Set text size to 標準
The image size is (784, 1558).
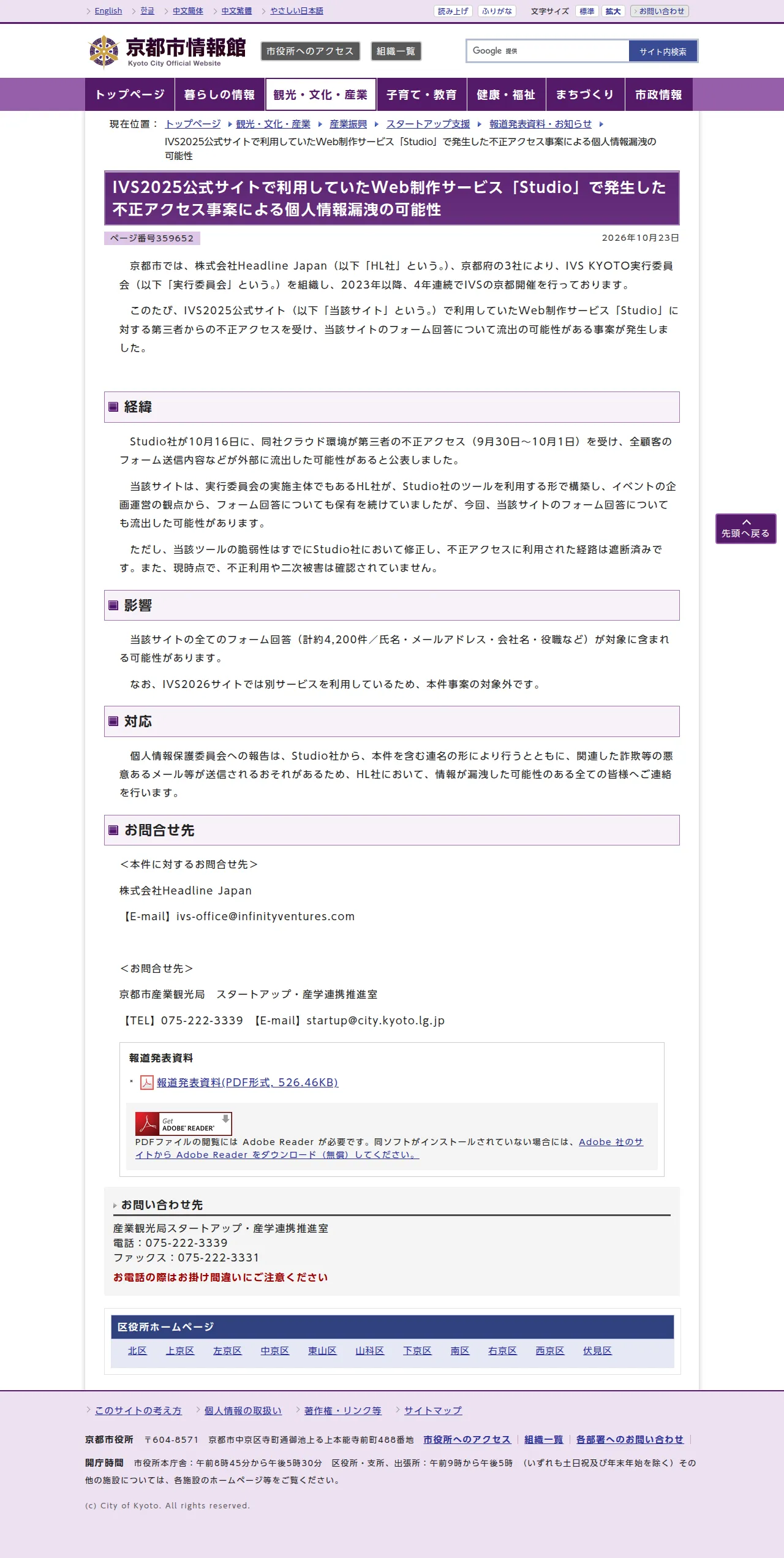pos(587,11)
